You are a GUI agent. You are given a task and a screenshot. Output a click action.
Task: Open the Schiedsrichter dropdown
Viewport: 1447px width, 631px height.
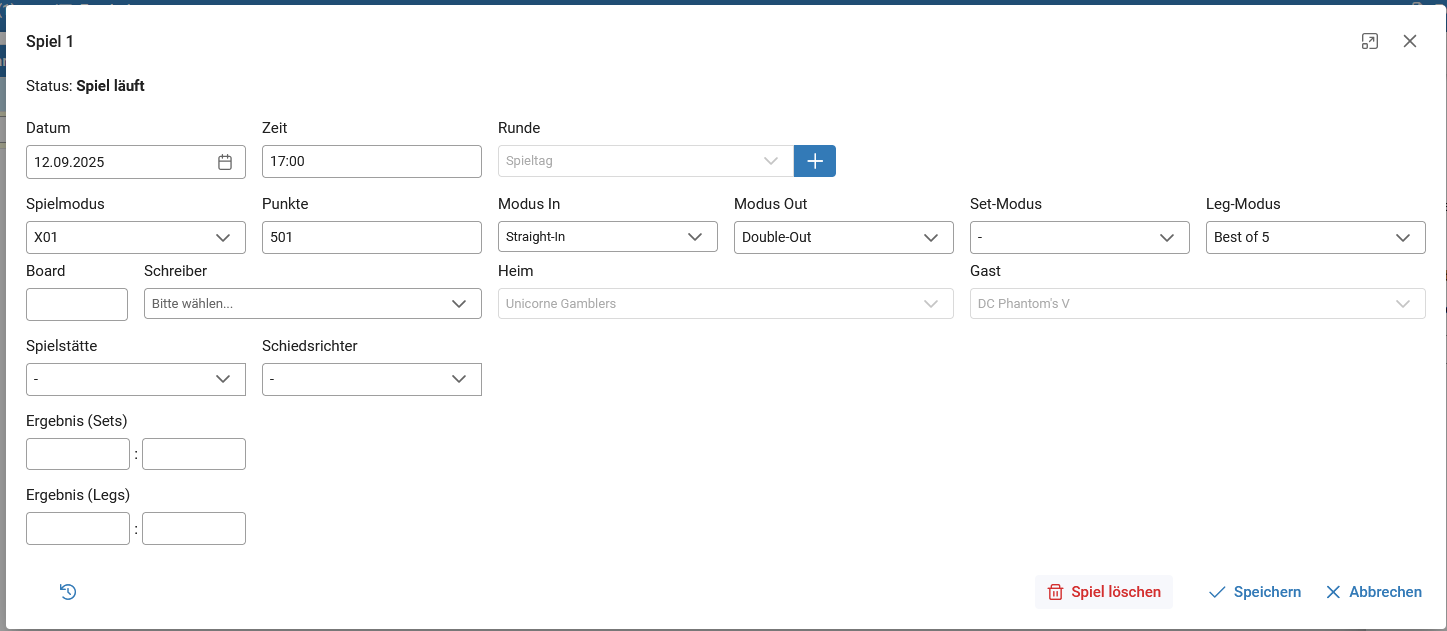pos(372,379)
